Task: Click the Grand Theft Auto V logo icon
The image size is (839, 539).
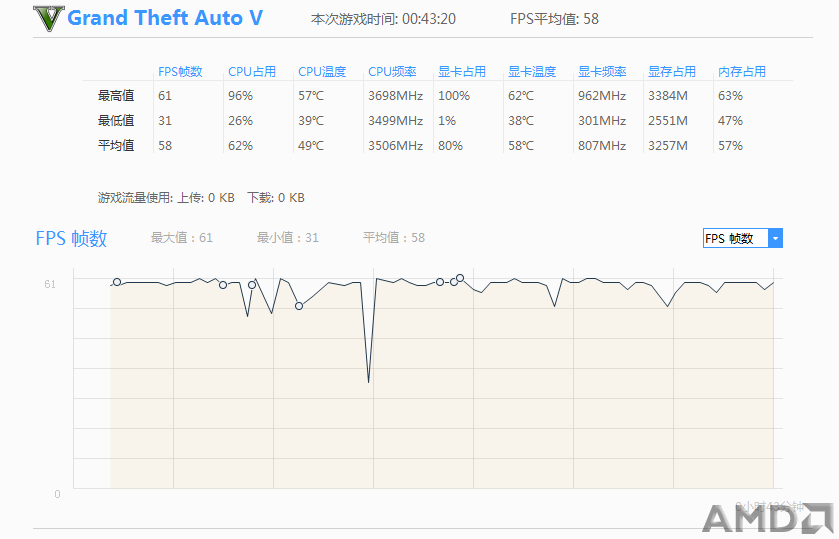Action: pyautogui.click(x=49, y=18)
